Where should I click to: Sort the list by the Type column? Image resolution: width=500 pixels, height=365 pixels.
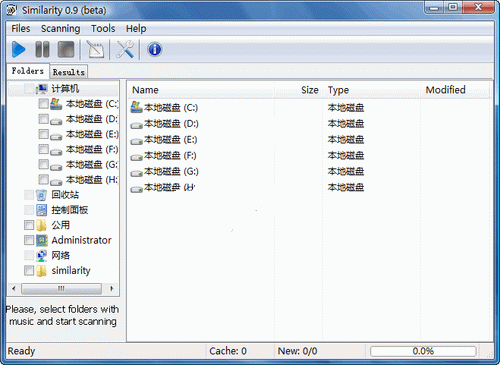(x=371, y=90)
